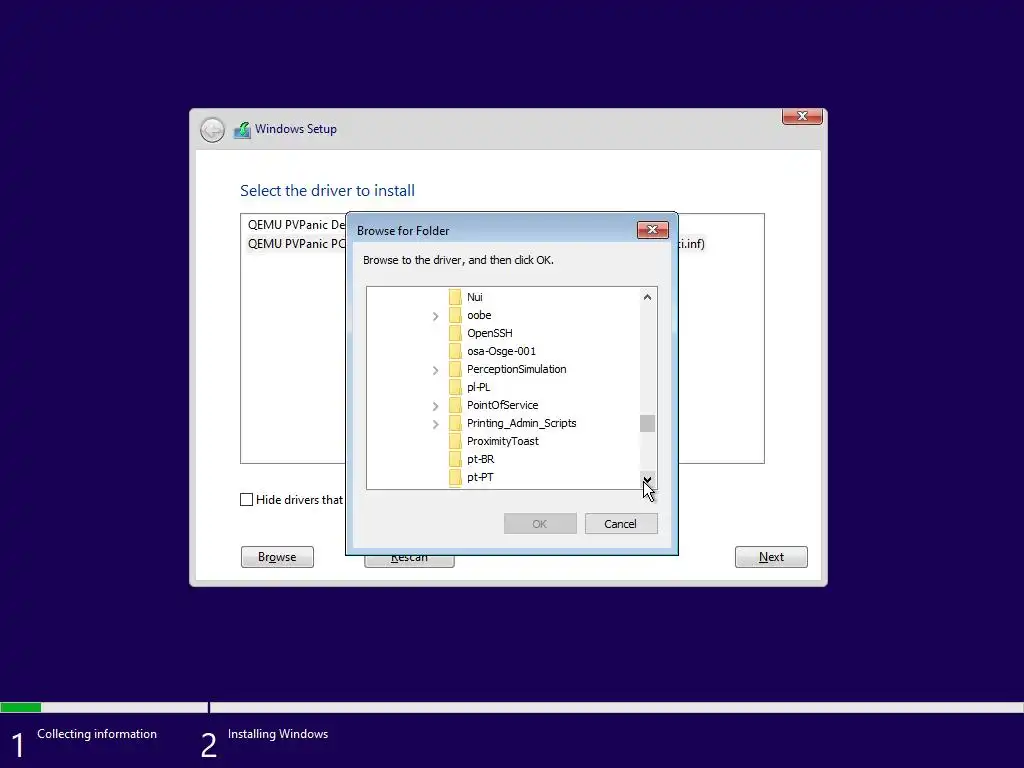Click the ProximityToast folder icon

tap(455, 441)
